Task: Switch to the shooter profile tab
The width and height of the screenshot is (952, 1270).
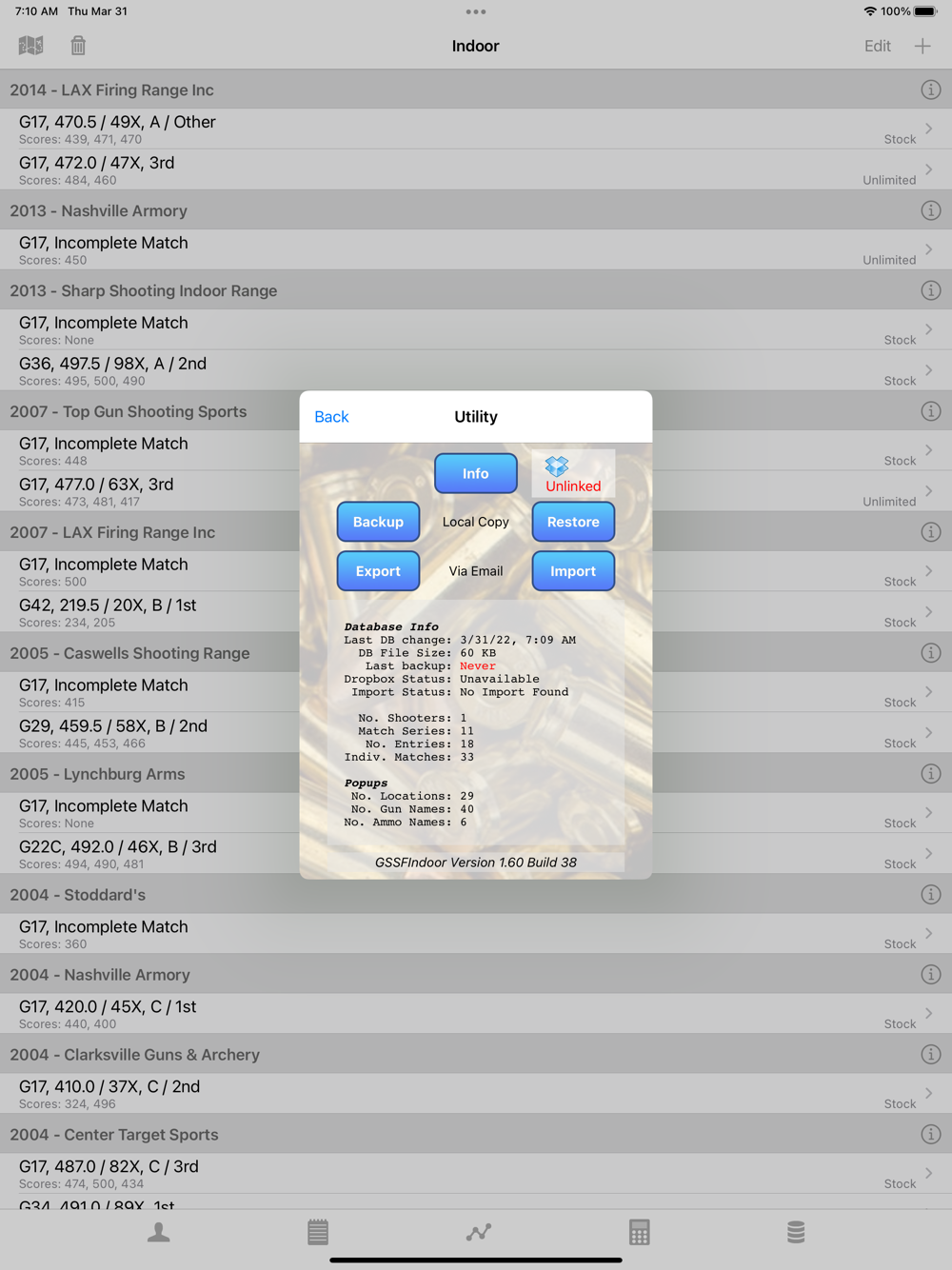Action: coord(159,1233)
